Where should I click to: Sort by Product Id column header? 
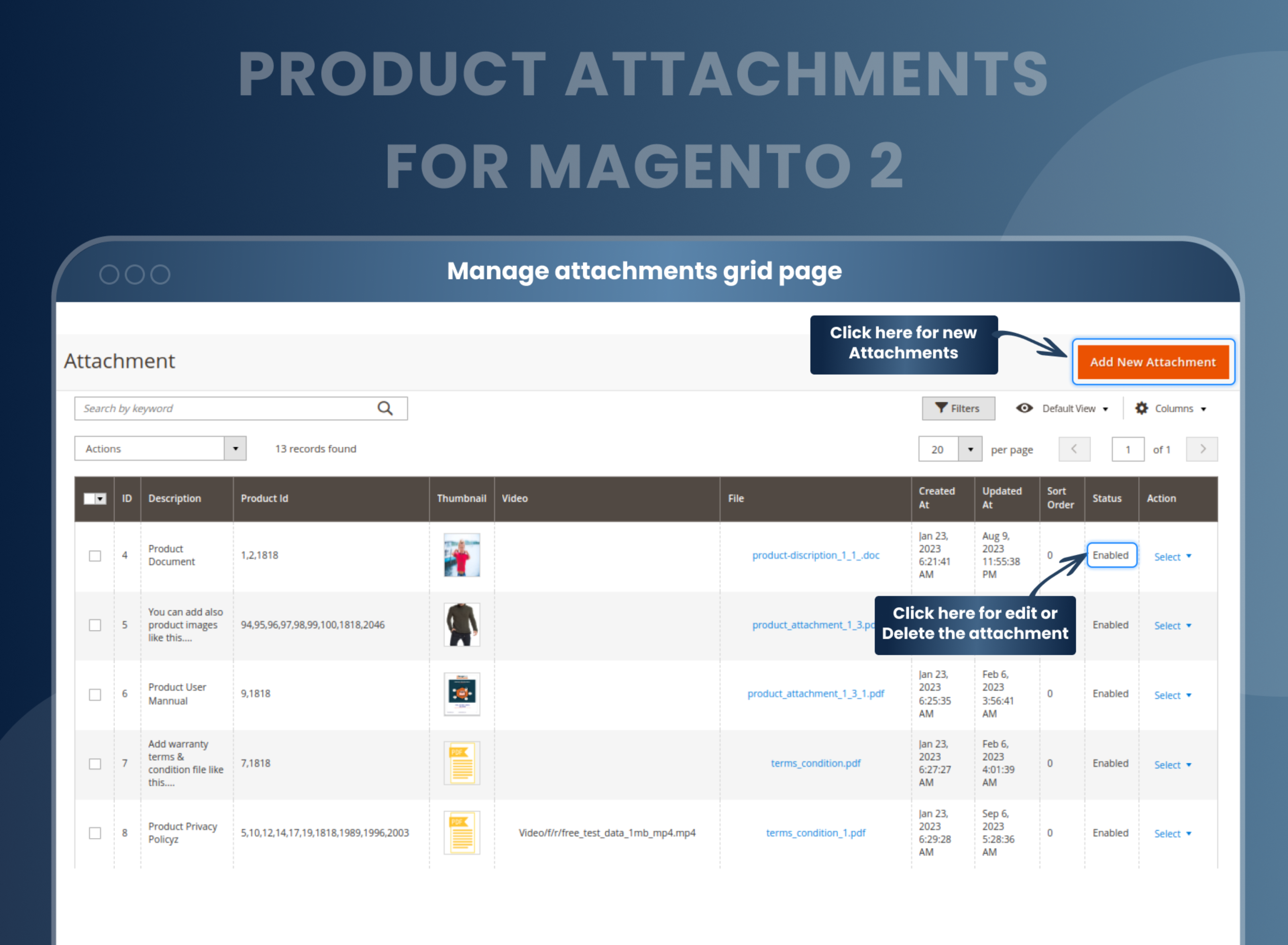click(331, 498)
